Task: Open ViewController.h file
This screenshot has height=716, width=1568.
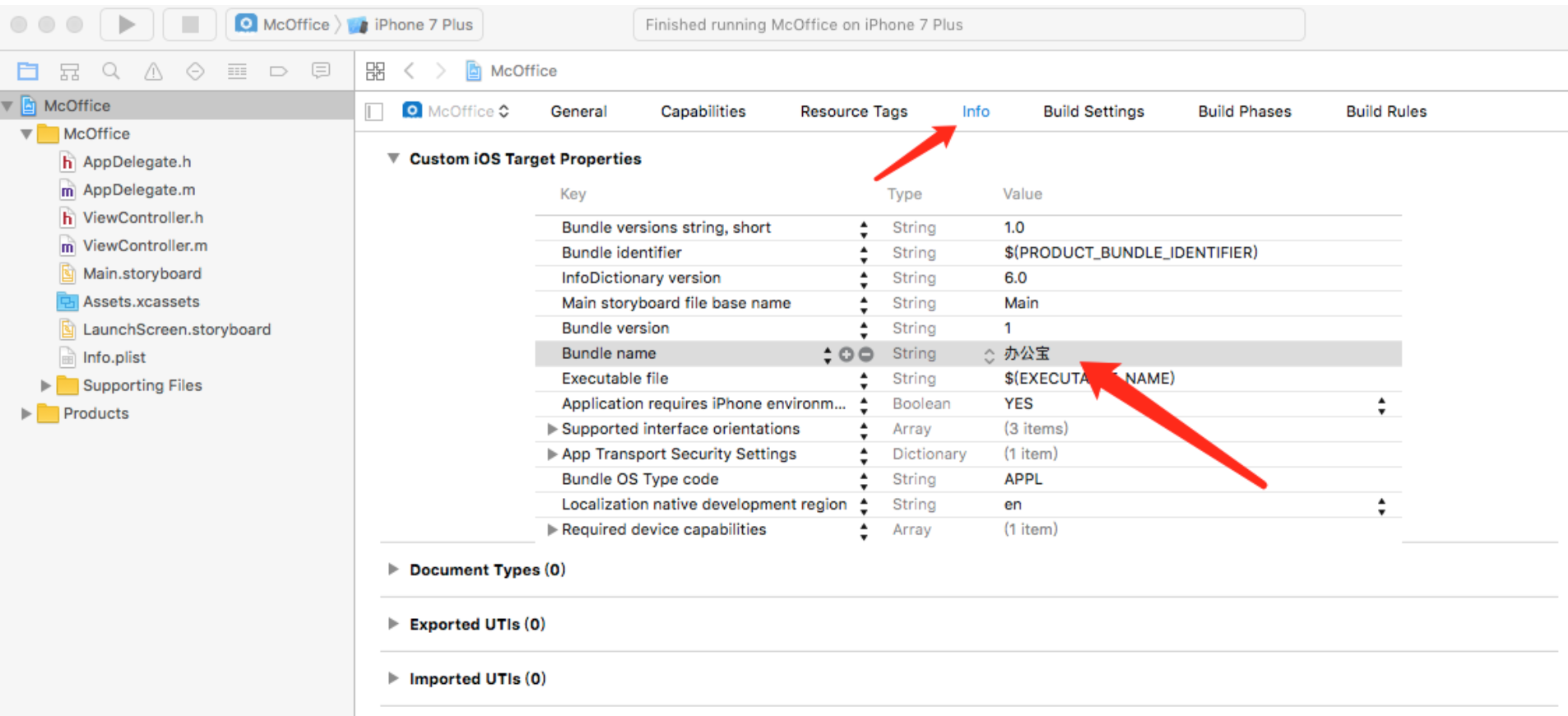Action: click(143, 217)
